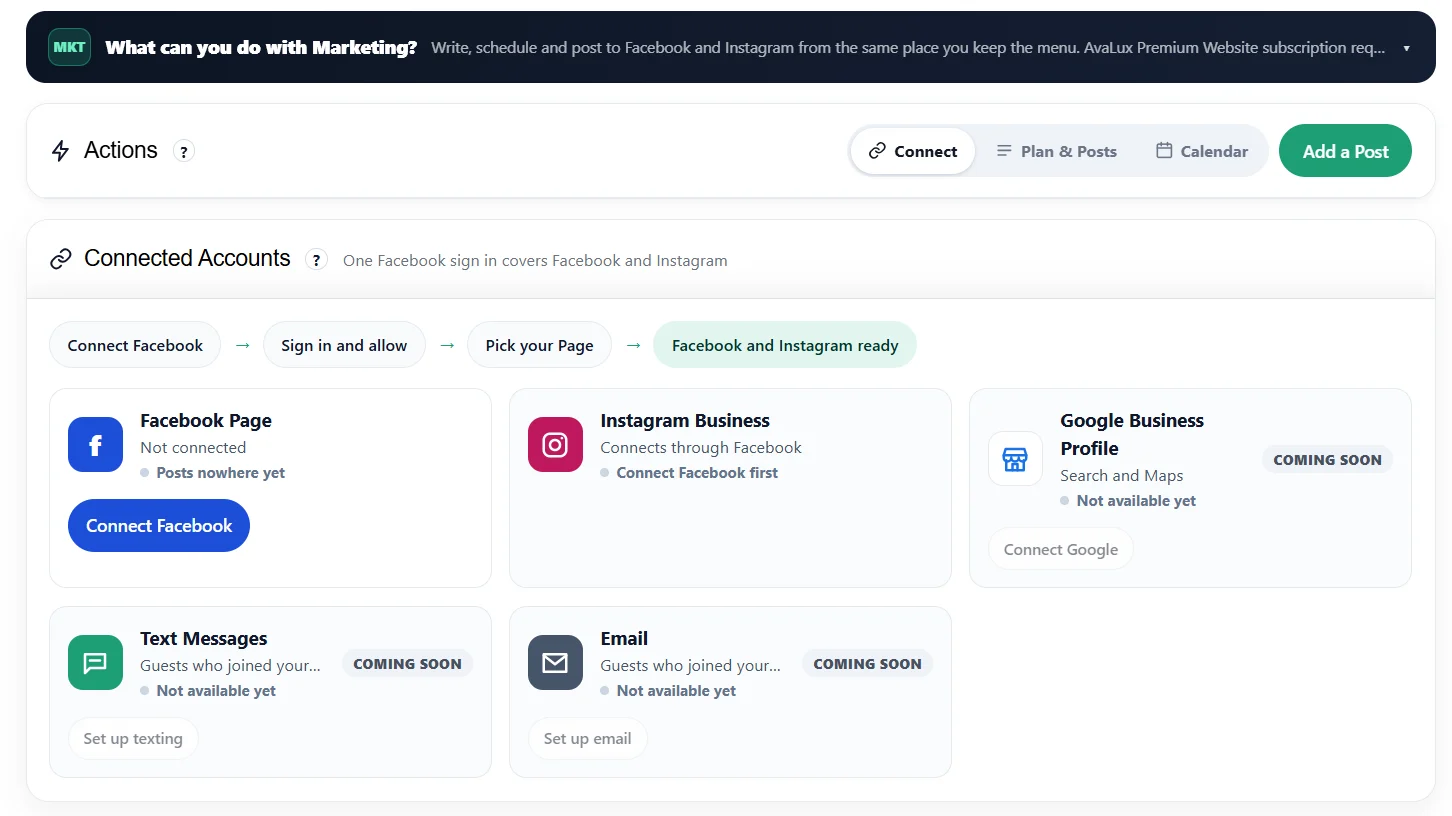Image resolution: width=1452 pixels, height=816 pixels.
Task: Open the help icon next to Actions
Action: (x=183, y=151)
